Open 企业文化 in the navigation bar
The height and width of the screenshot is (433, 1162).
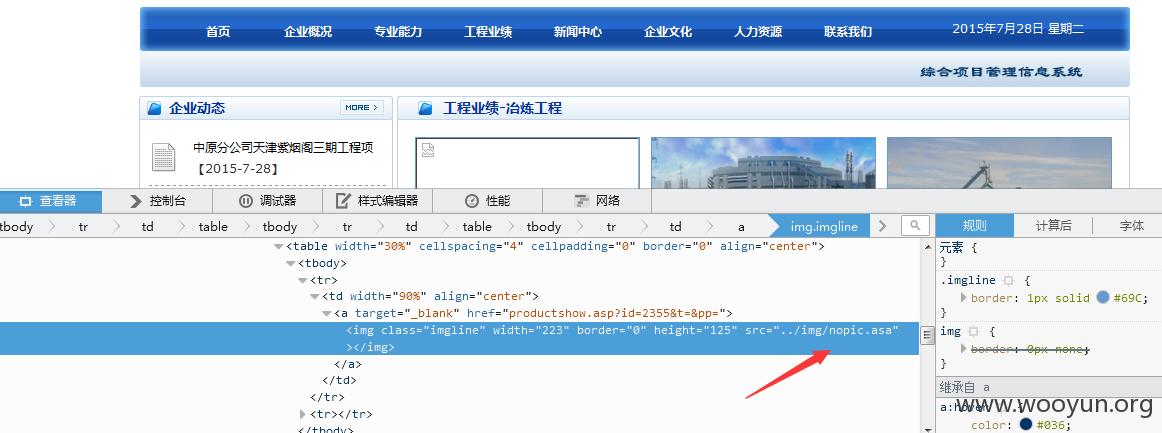pyautogui.click(x=668, y=32)
